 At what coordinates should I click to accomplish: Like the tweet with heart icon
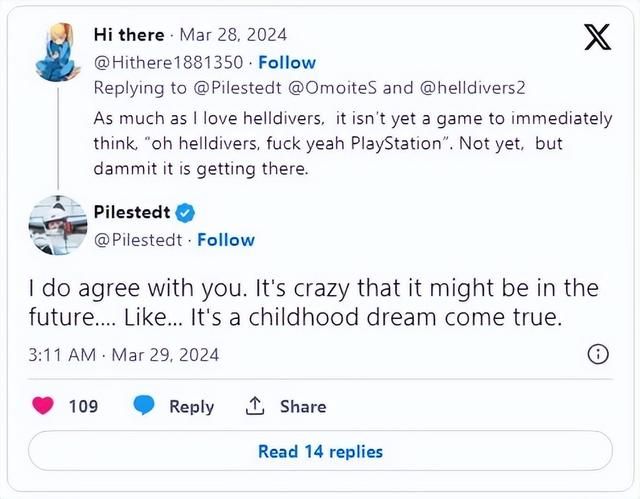[43, 406]
